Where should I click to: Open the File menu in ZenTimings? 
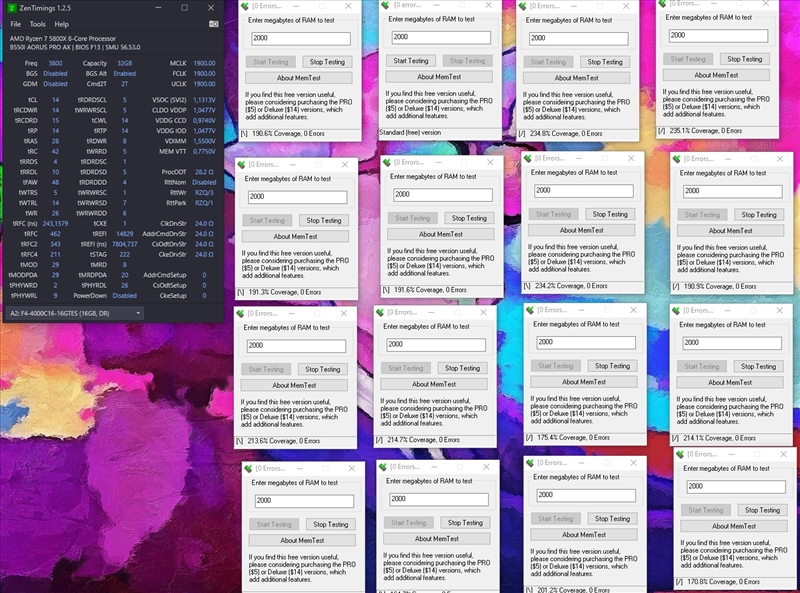(15, 23)
